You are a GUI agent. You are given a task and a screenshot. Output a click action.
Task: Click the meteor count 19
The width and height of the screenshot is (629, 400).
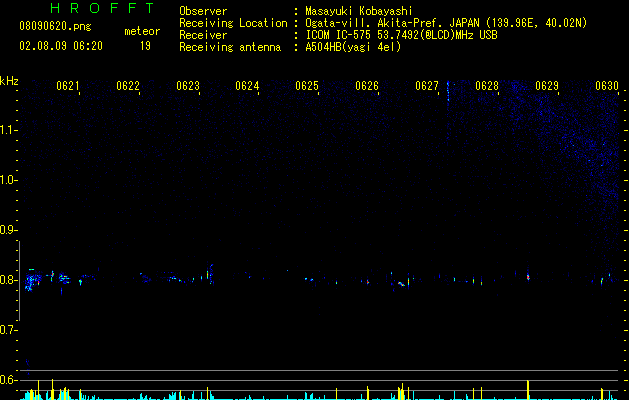[145, 46]
